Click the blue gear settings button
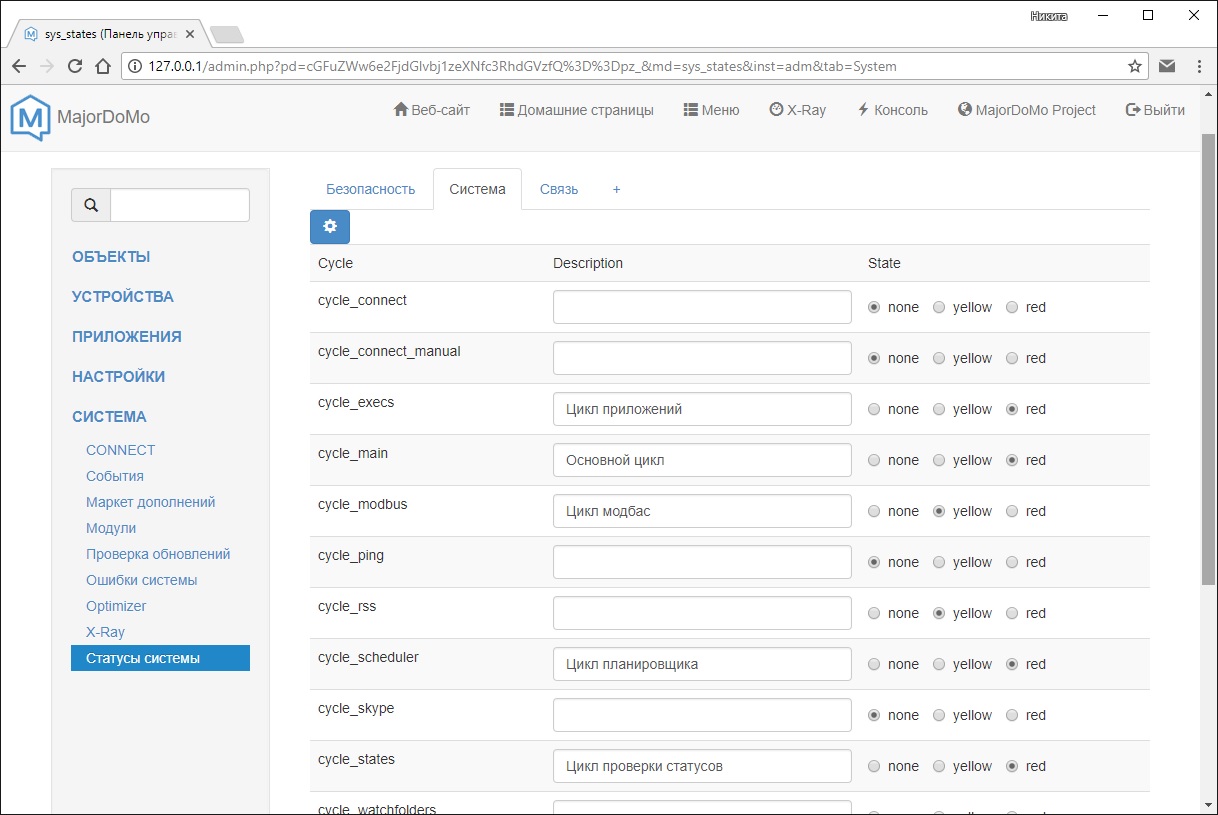The image size is (1218, 815). point(330,227)
